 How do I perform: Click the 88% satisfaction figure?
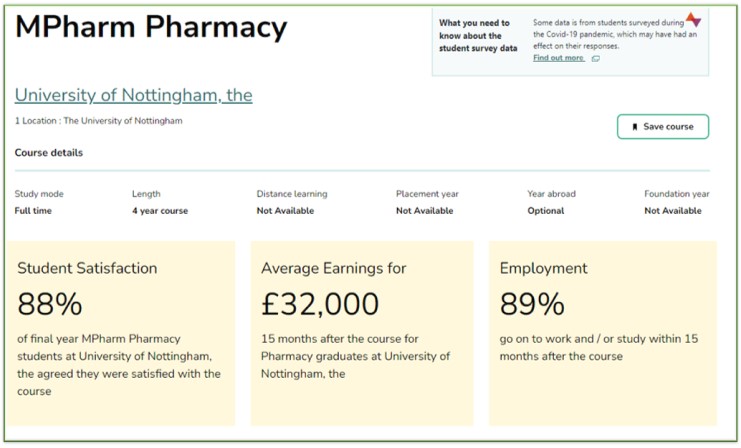(50, 304)
